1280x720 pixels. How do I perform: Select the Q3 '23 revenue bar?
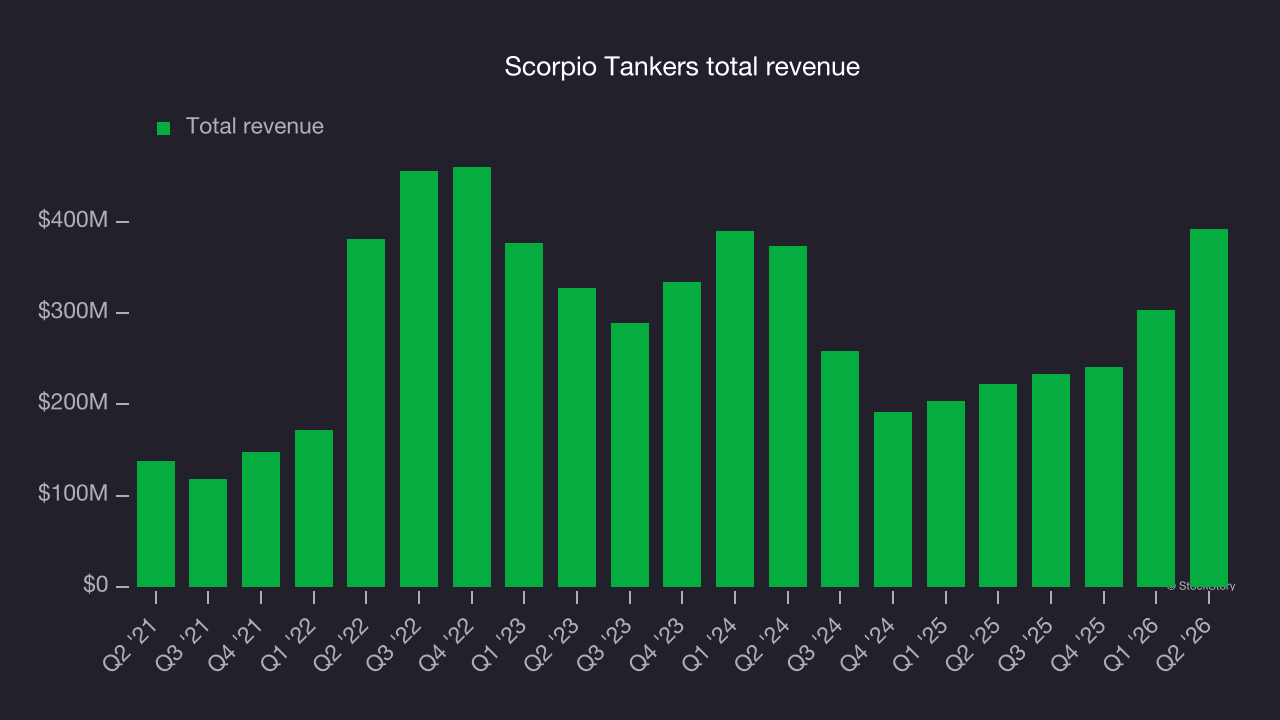630,455
